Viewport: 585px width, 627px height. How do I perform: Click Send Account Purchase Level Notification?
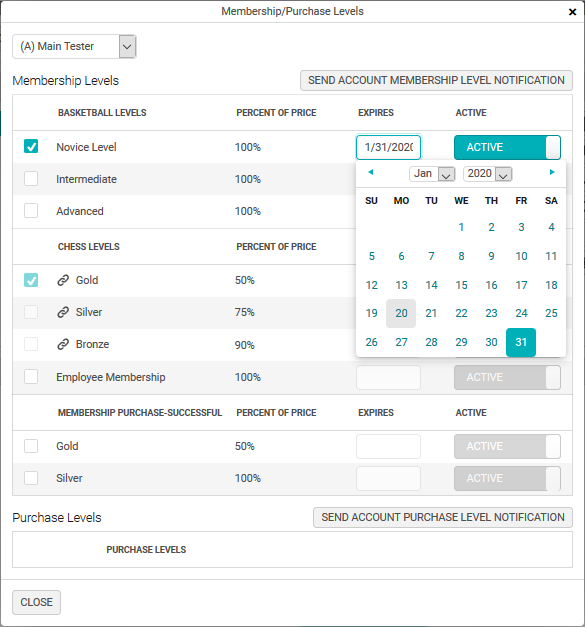coord(443,517)
